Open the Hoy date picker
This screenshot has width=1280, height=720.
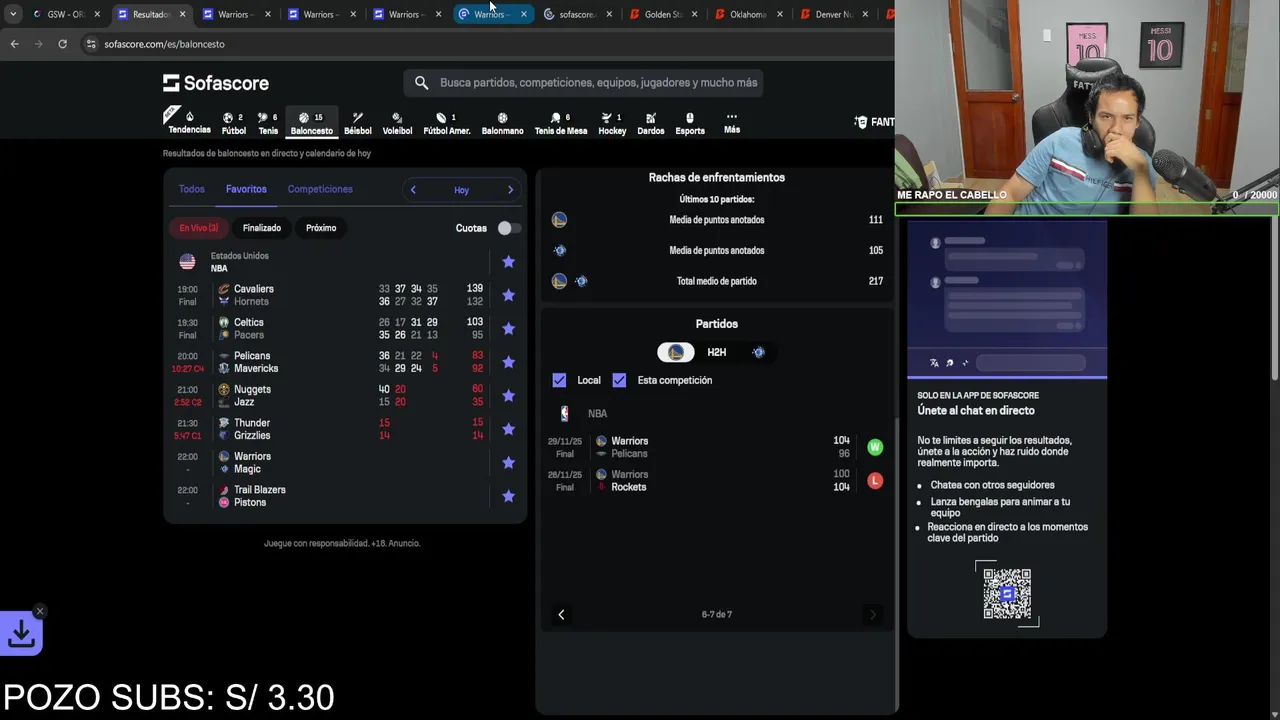(461, 190)
